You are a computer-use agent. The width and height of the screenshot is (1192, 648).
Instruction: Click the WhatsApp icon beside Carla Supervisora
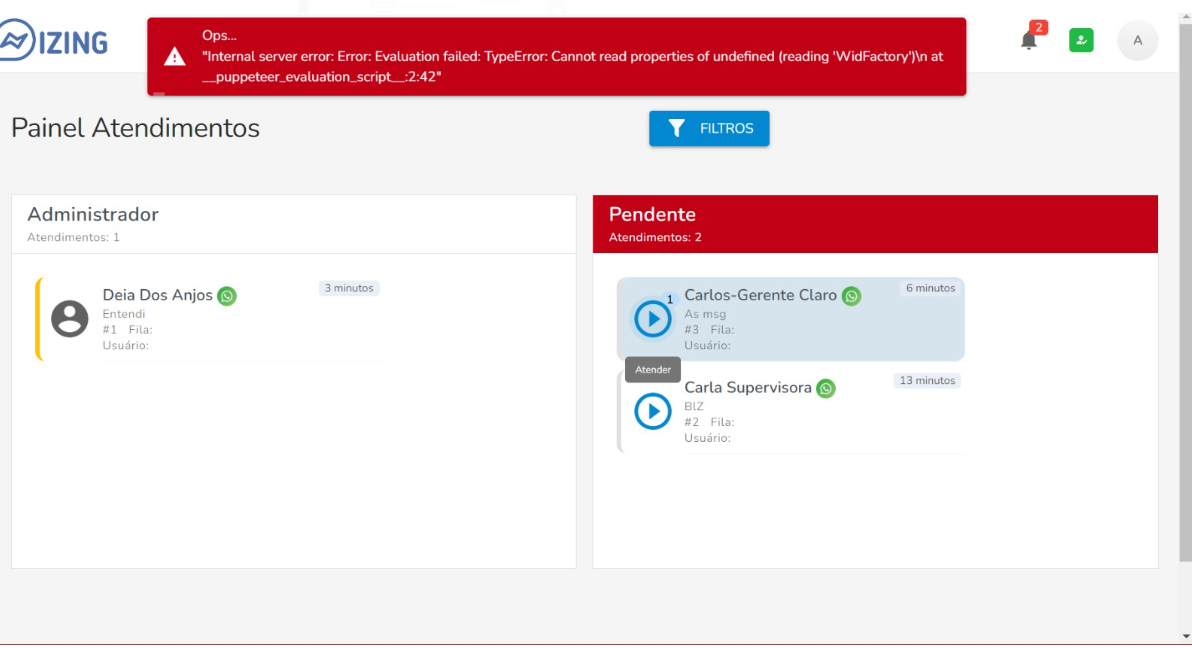click(x=825, y=388)
